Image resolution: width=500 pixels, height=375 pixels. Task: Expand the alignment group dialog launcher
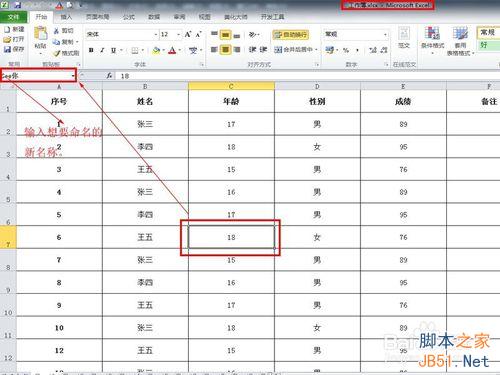coord(317,64)
